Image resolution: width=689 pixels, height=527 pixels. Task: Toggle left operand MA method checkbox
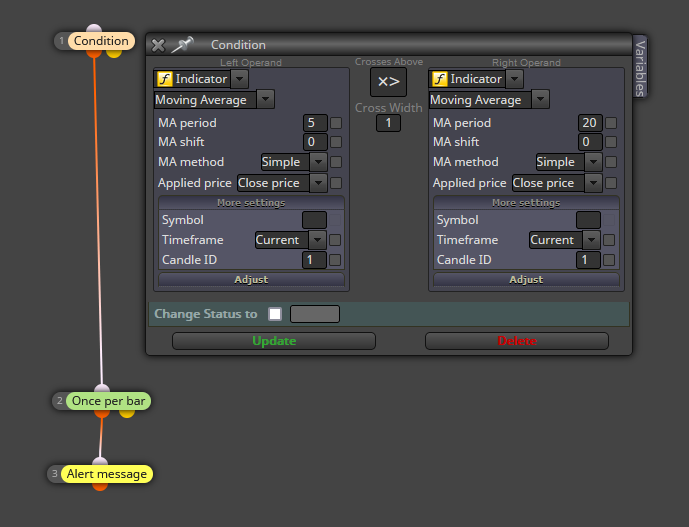(x=336, y=162)
